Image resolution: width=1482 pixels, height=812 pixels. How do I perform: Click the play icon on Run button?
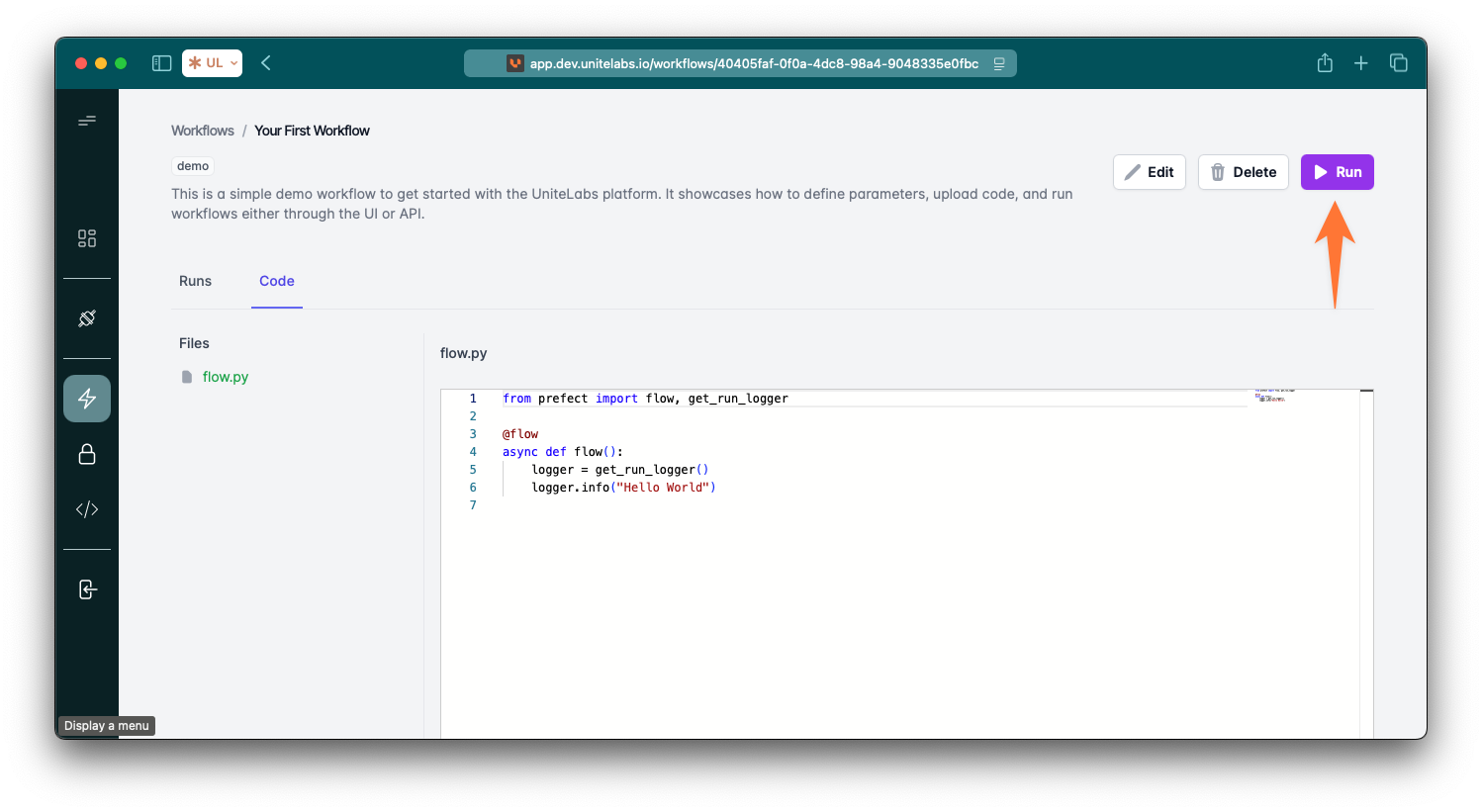coord(1321,172)
